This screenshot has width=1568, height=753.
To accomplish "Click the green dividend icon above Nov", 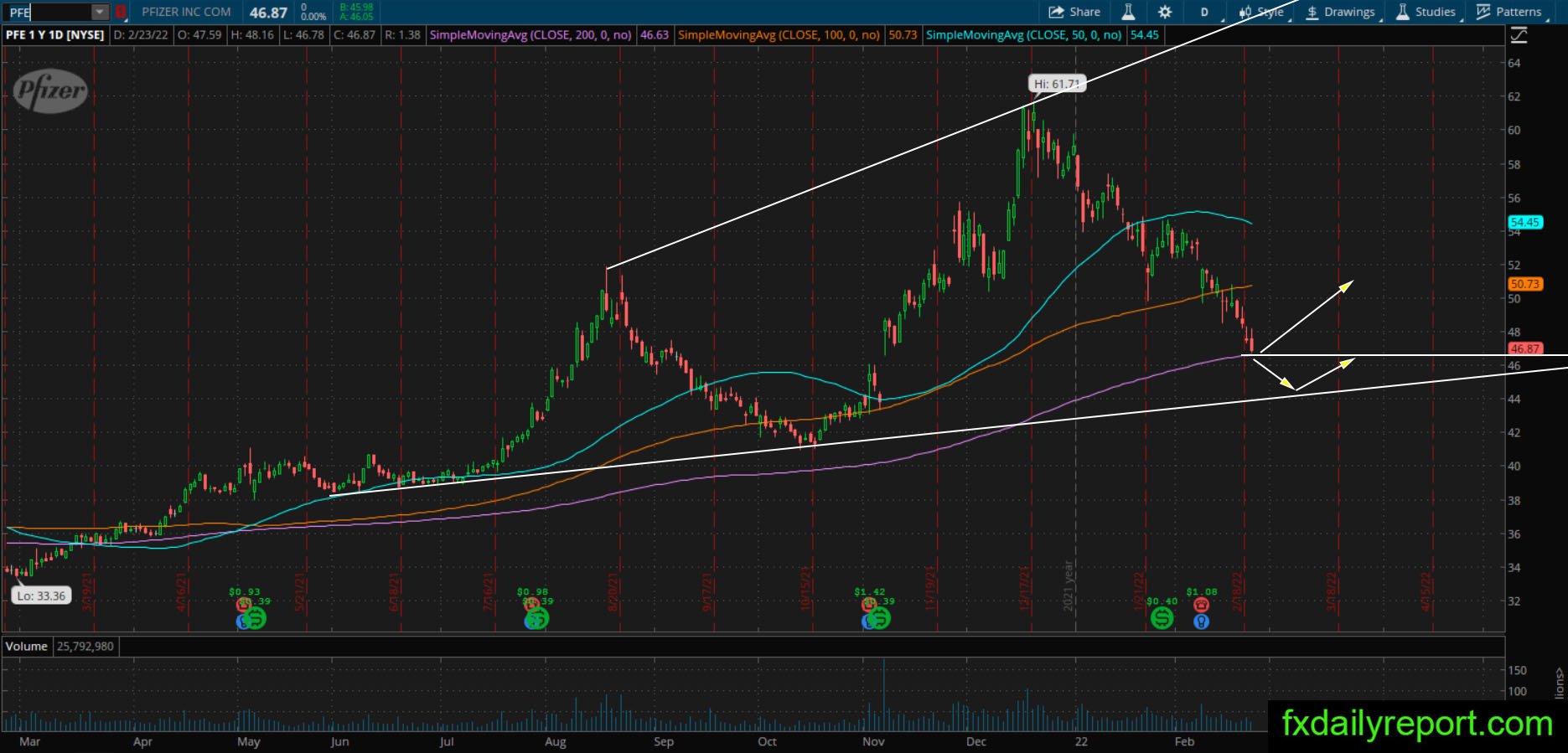I will [x=879, y=619].
